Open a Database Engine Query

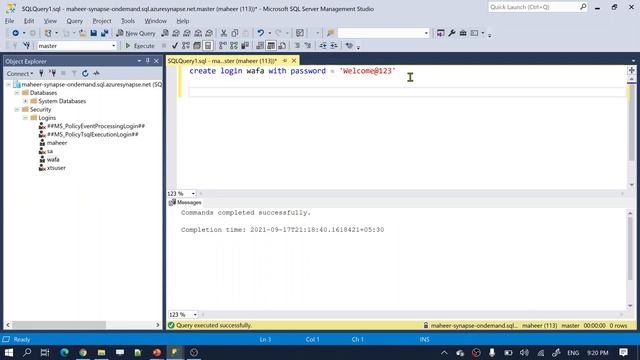tap(165, 33)
